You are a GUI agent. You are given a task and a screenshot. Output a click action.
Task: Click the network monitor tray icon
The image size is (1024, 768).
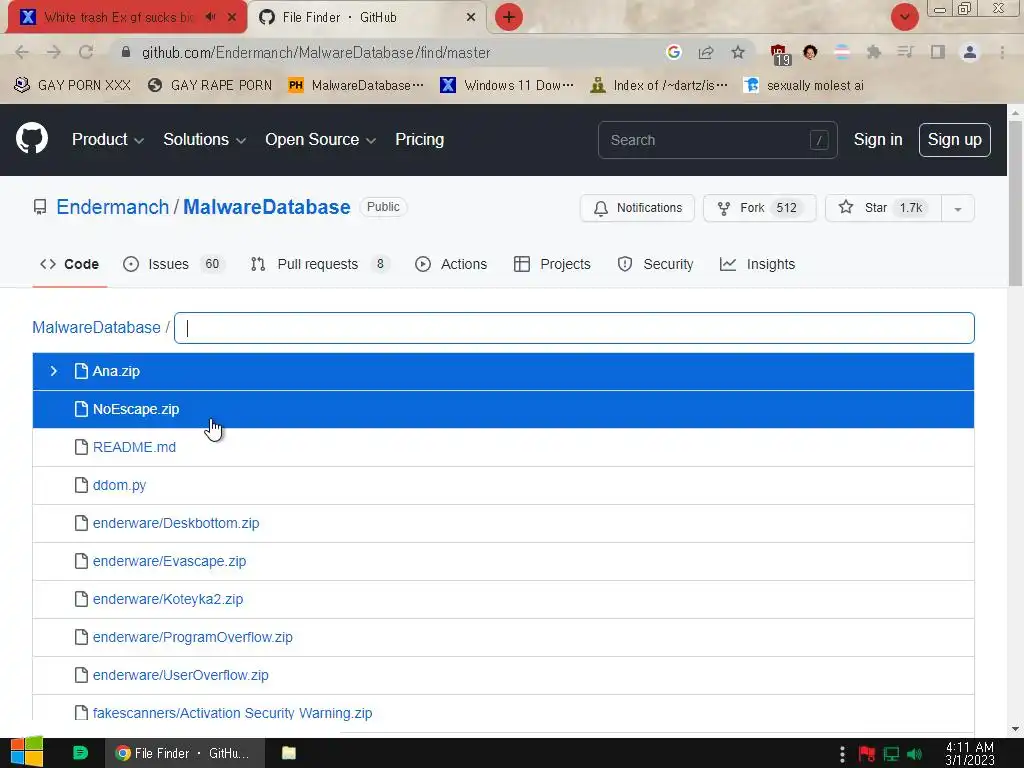pos(891,754)
